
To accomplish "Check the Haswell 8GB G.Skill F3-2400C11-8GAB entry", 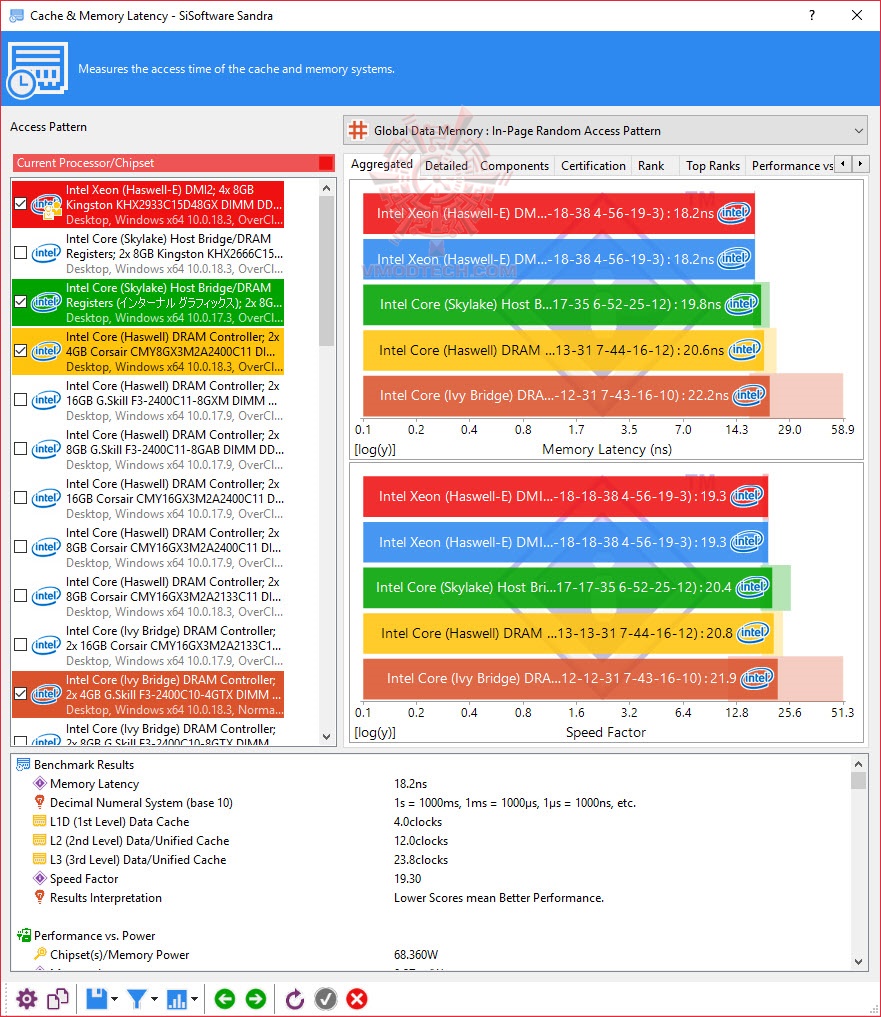I will [20, 449].
